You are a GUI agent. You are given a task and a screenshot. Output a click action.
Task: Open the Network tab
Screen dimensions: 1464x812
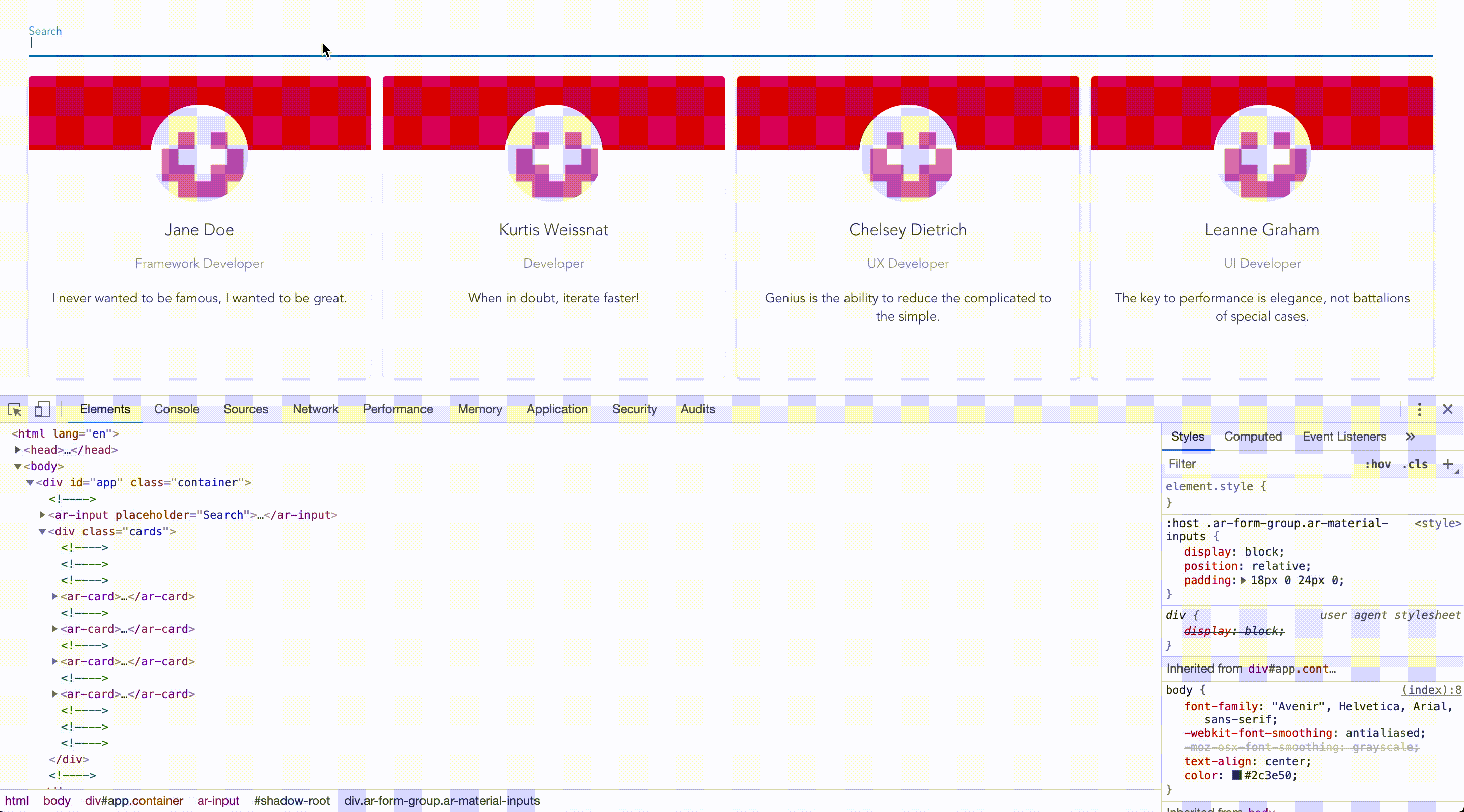coord(316,409)
